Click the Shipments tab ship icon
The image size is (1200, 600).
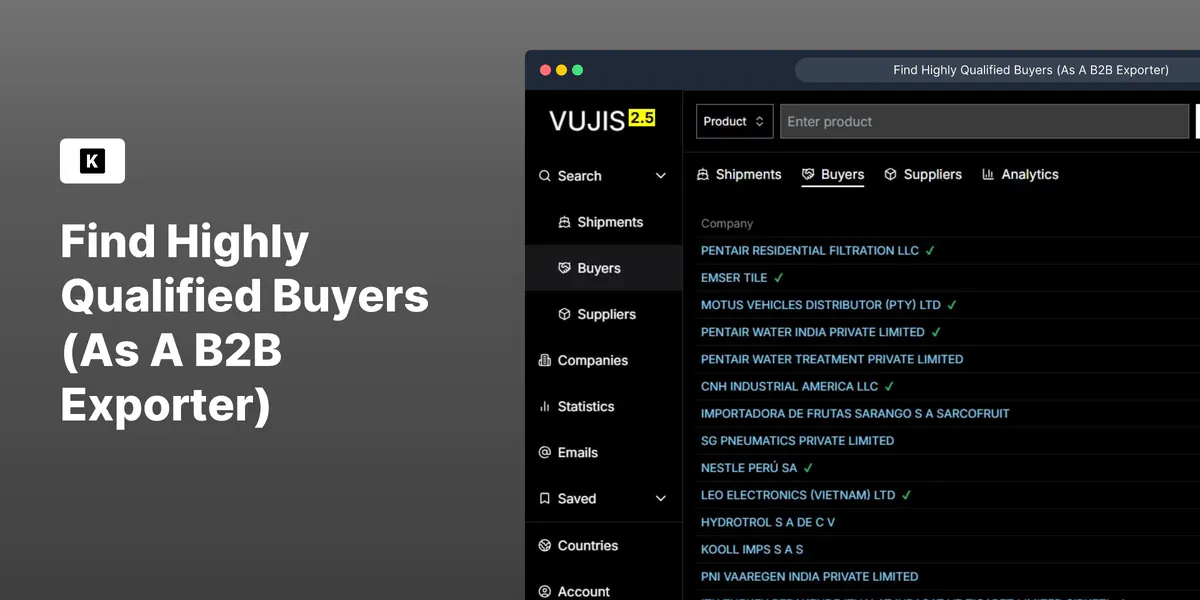[x=703, y=174]
